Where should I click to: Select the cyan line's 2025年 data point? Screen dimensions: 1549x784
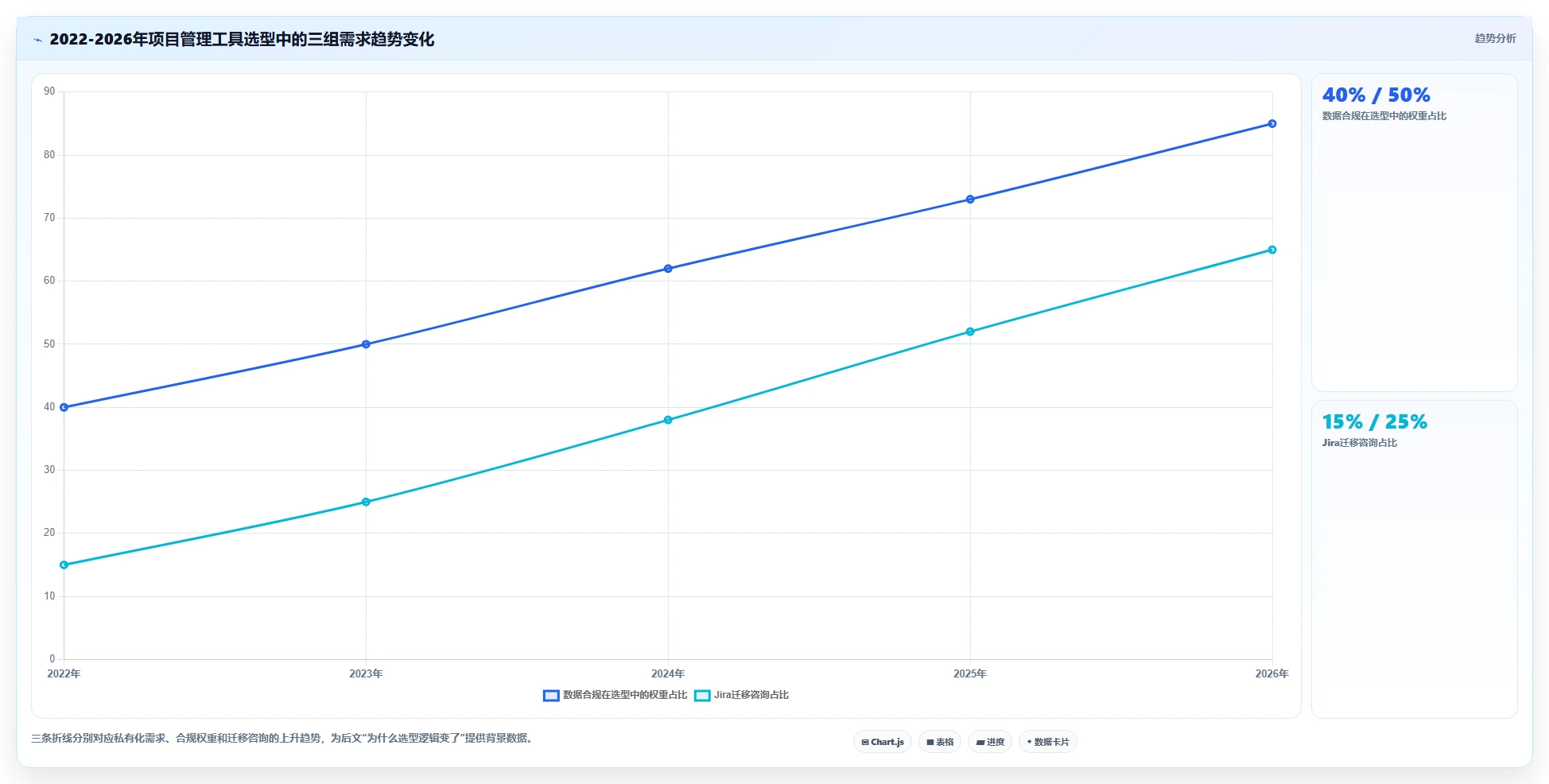tap(970, 332)
